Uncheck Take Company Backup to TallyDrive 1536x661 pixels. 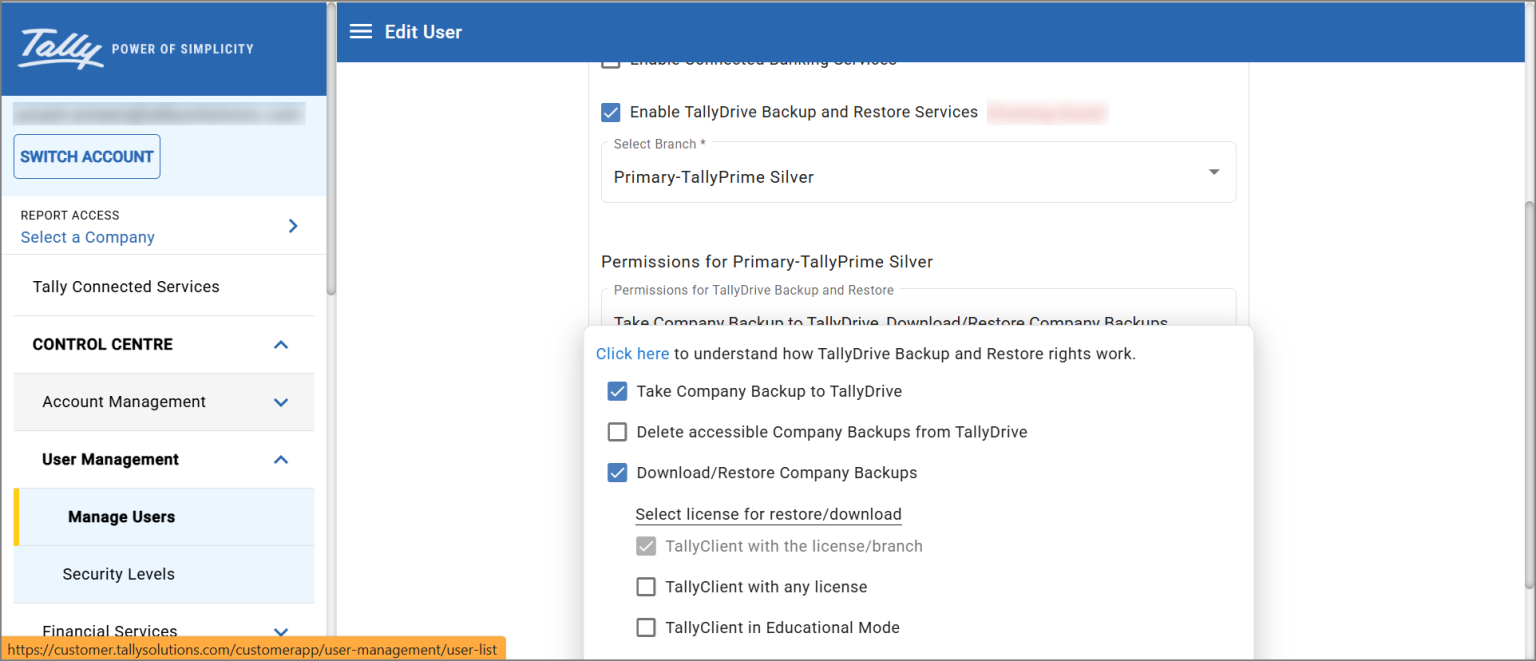[618, 391]
